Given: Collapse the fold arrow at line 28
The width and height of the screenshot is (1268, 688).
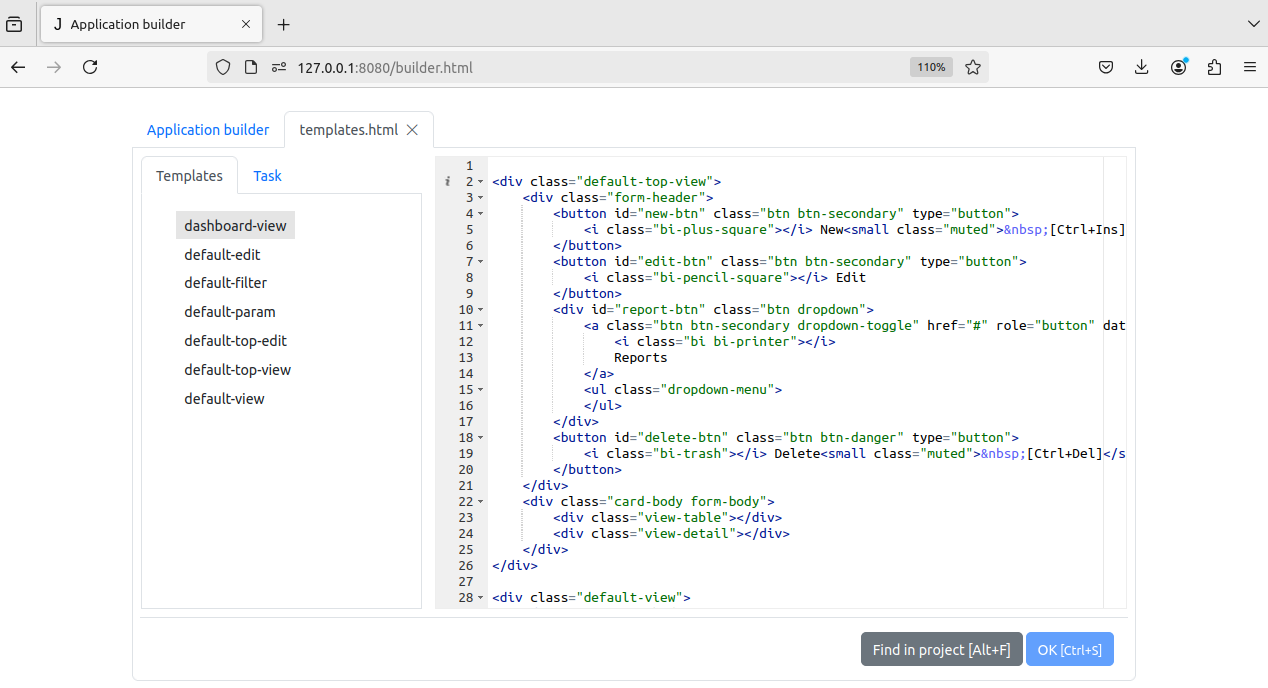Looking at the screenshot, I should pyautogui.click(x=478, y=597).
